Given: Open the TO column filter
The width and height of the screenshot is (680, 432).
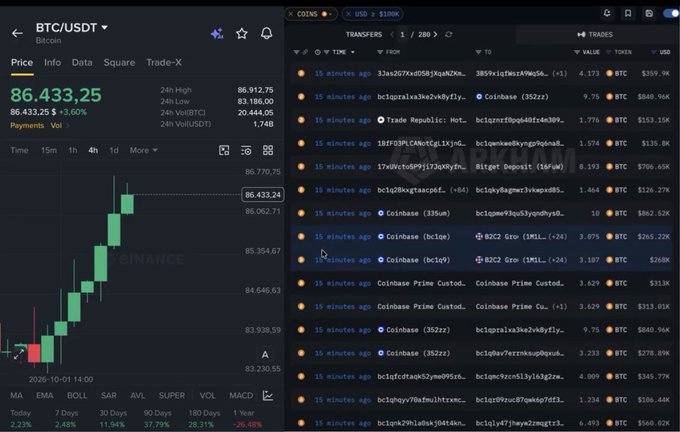Looking at the screenshot, I should [x=478, y=52].
